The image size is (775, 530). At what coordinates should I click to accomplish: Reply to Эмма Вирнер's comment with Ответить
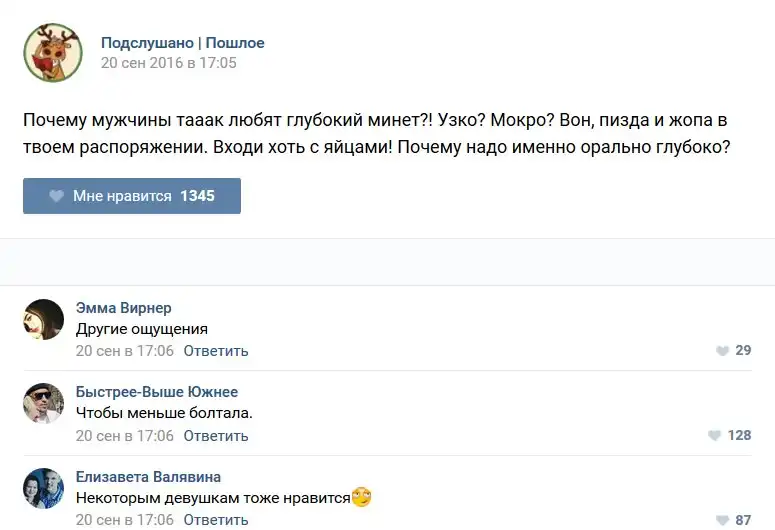(216, 351)
